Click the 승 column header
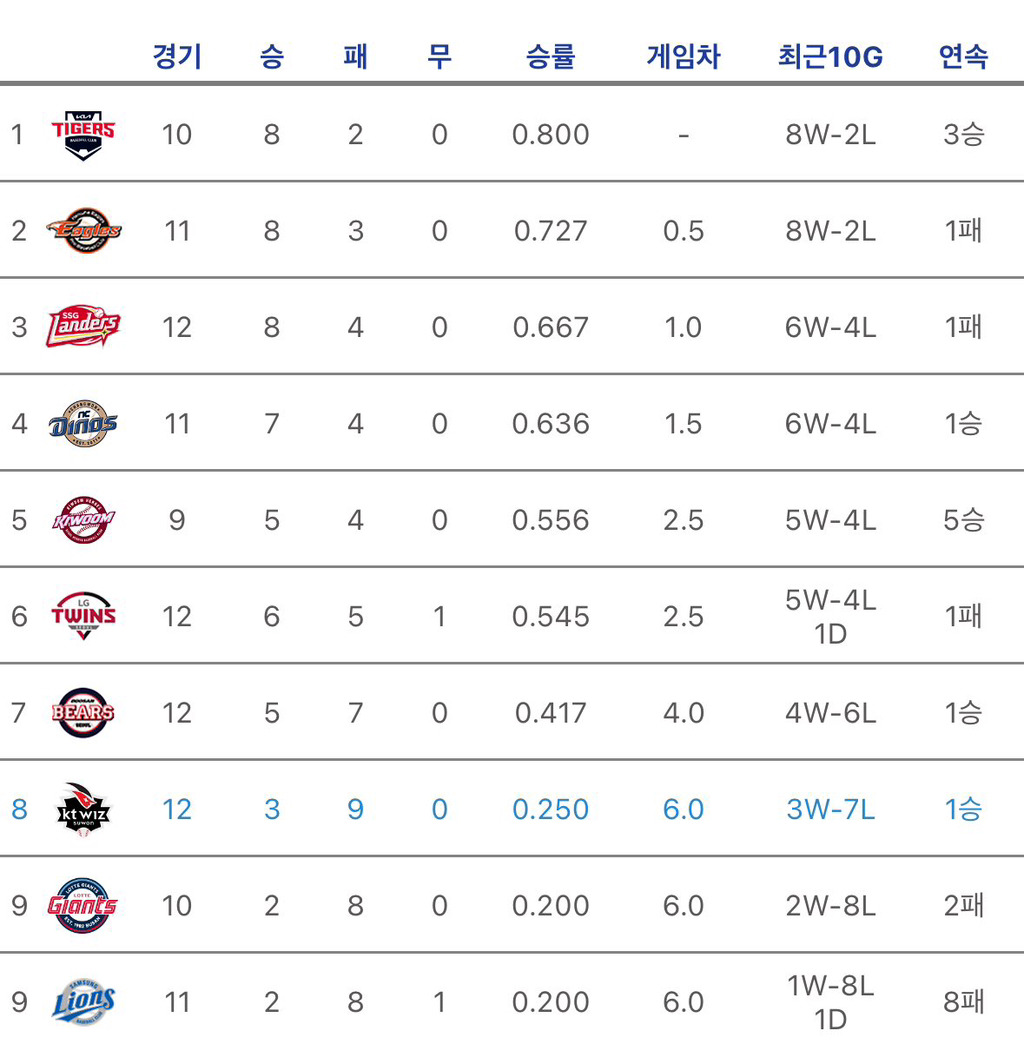The image size is (1024, 1044). point(272,56)
